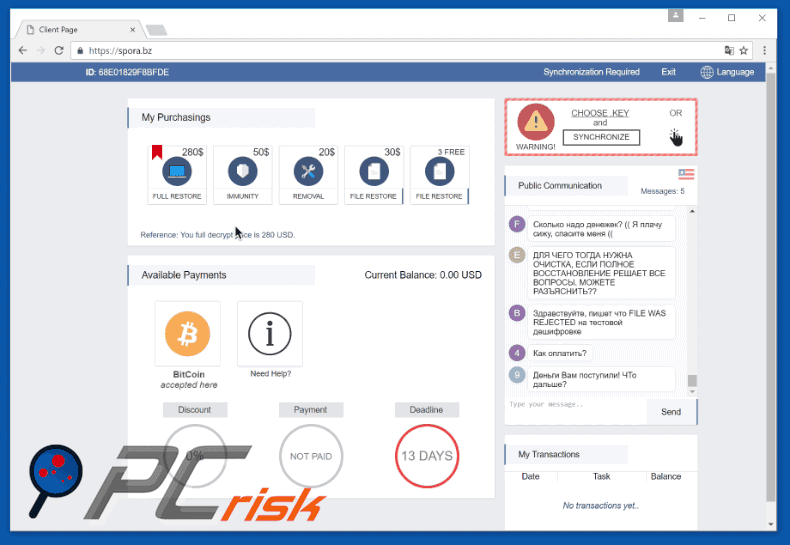This screenshot has width=790, height=545.
Task: Choose the Removal tools icon
Action: tap(308, 171)
